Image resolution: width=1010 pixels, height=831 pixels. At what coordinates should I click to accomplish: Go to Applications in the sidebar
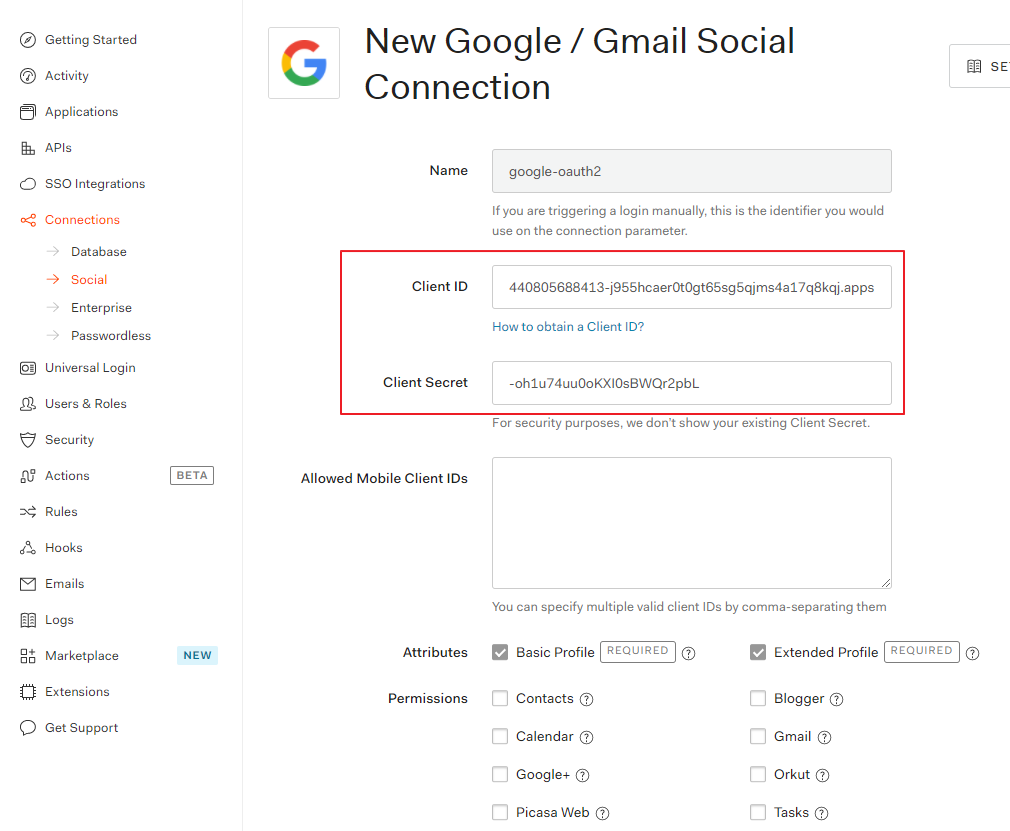(82, 112)
